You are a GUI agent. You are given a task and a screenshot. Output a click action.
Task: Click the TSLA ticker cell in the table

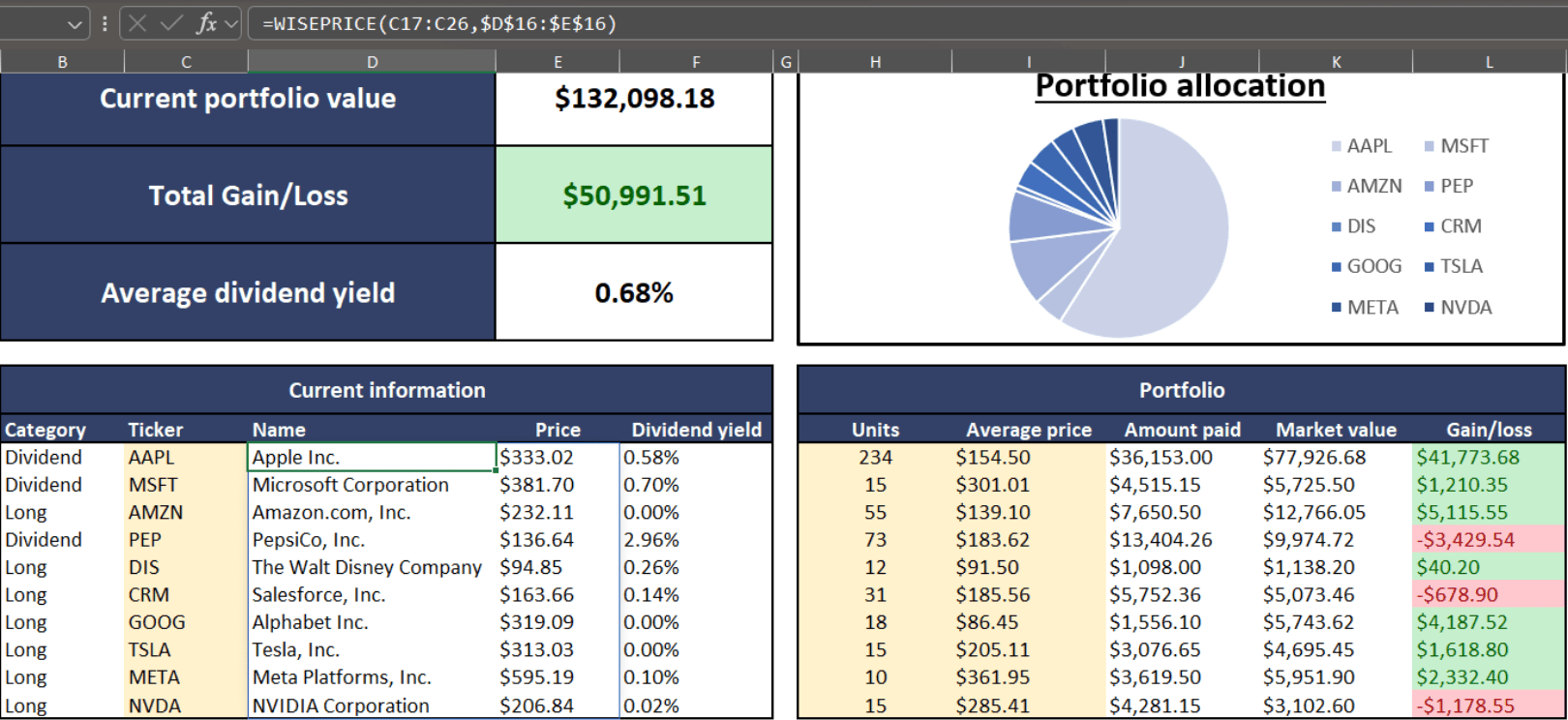186,650
